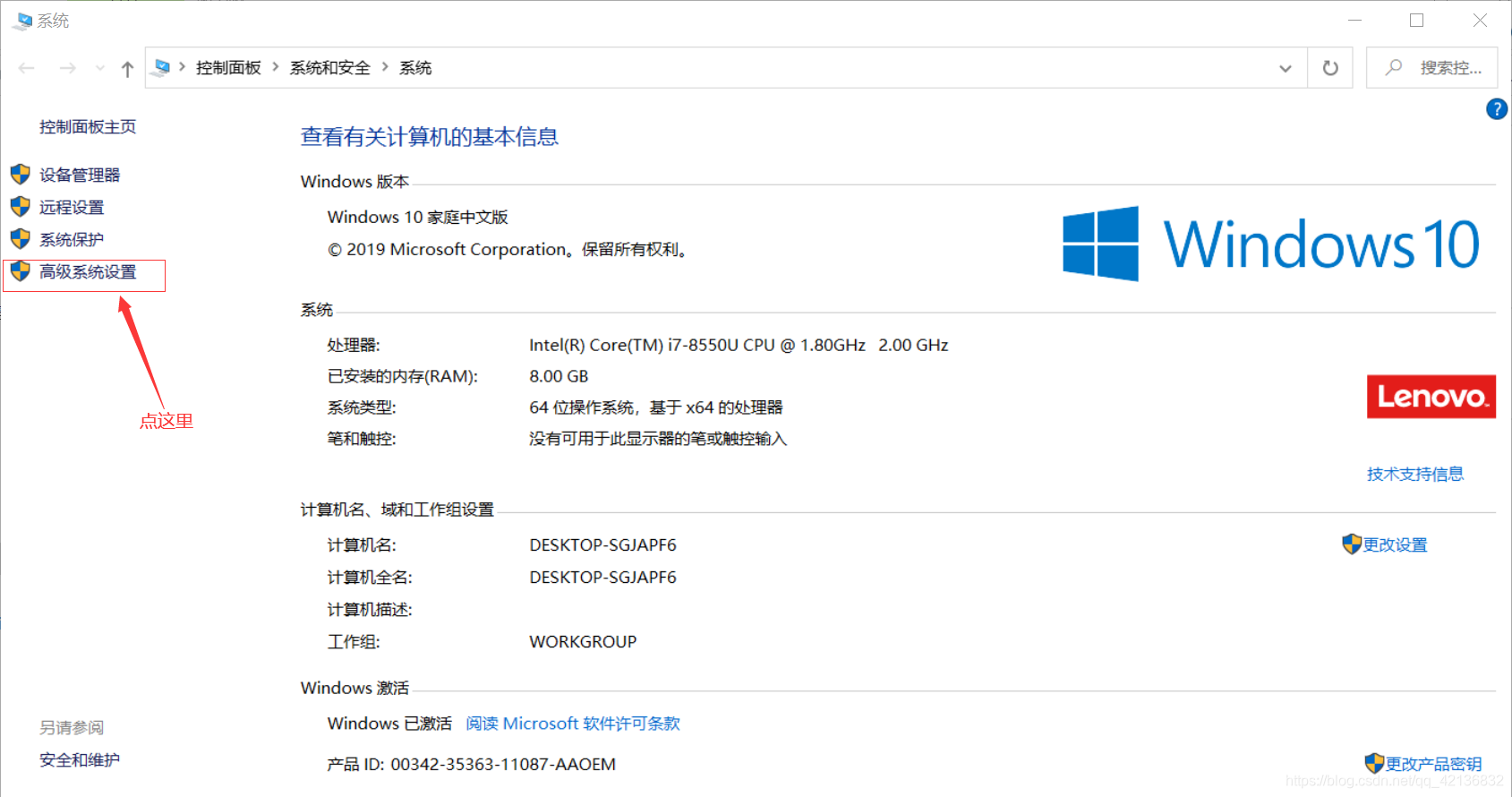Click the Windows 10 logo
This screenshot has width=1512, height=797.
[1271, 244]
